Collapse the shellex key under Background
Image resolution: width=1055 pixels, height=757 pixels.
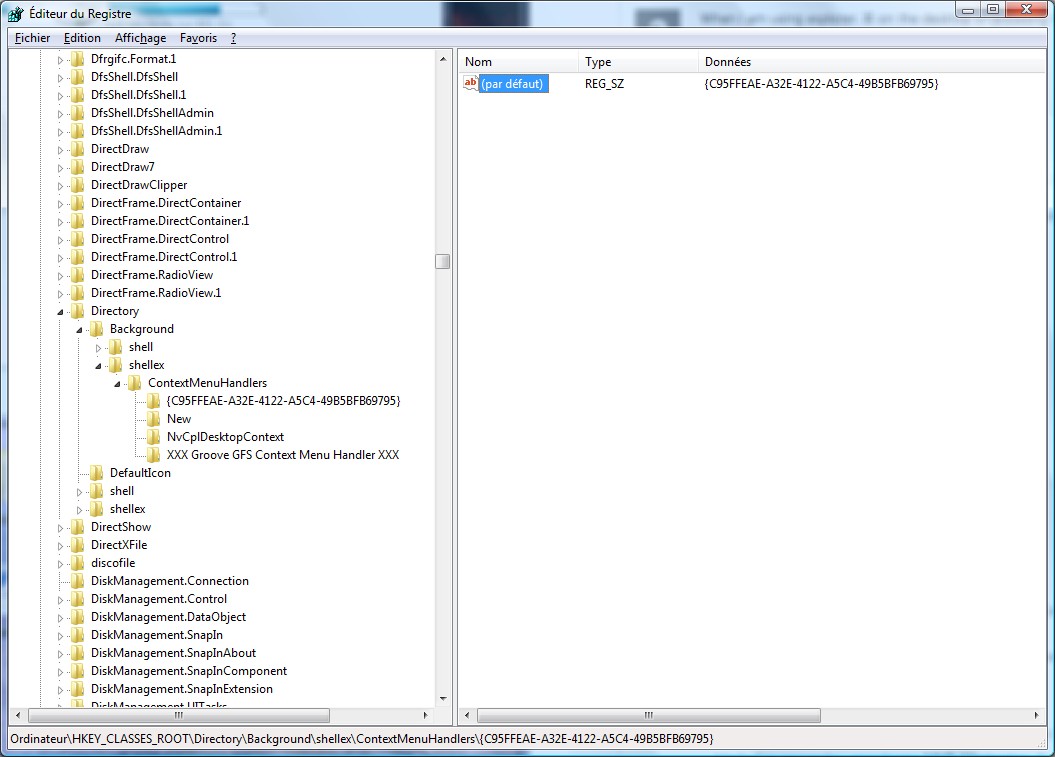click(x=98, y=366)
